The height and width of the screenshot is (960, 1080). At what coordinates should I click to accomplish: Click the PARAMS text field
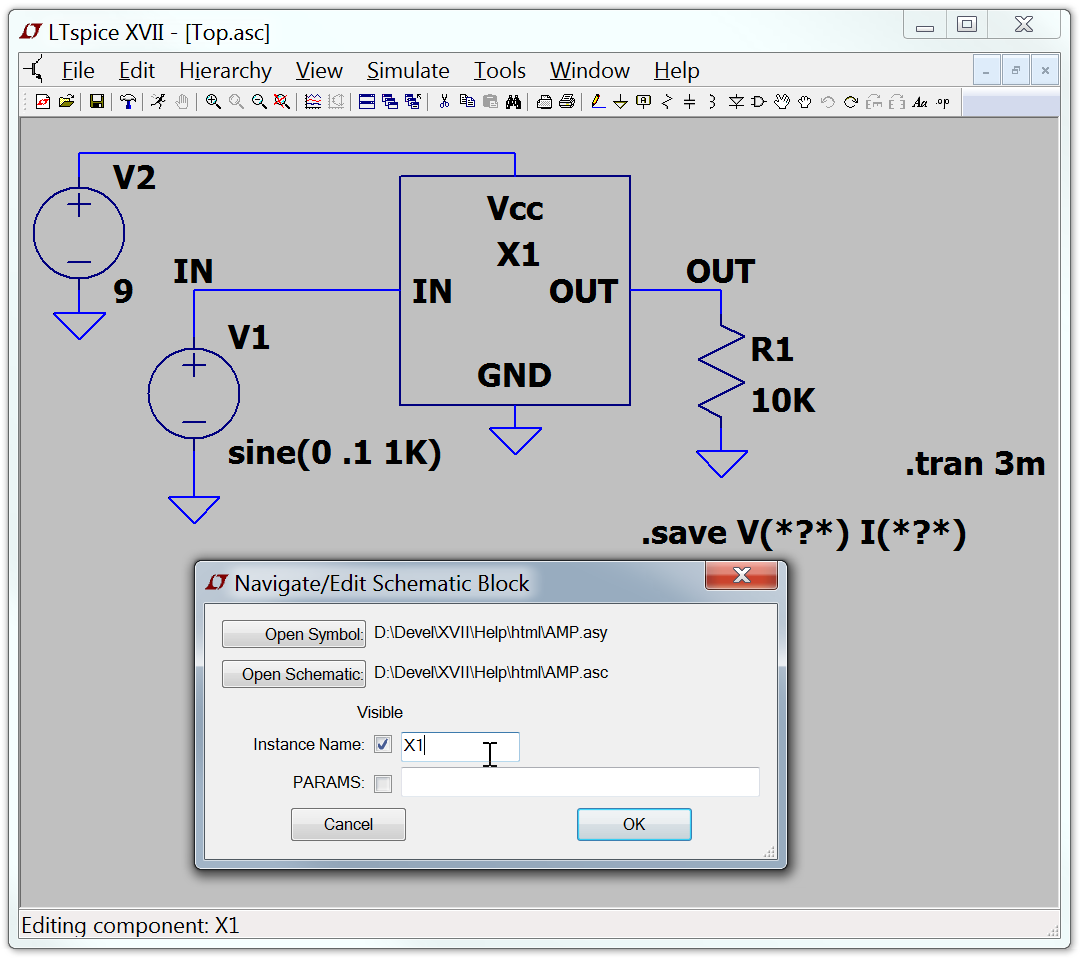pos(580,782)
